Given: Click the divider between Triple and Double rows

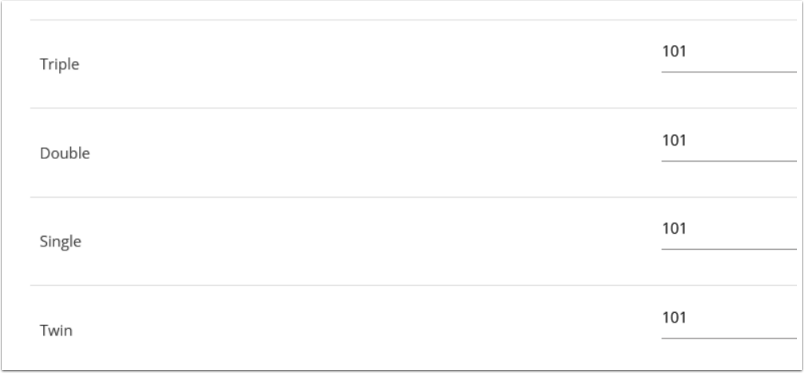Looking at the screenshot, I should pos(413,108).
